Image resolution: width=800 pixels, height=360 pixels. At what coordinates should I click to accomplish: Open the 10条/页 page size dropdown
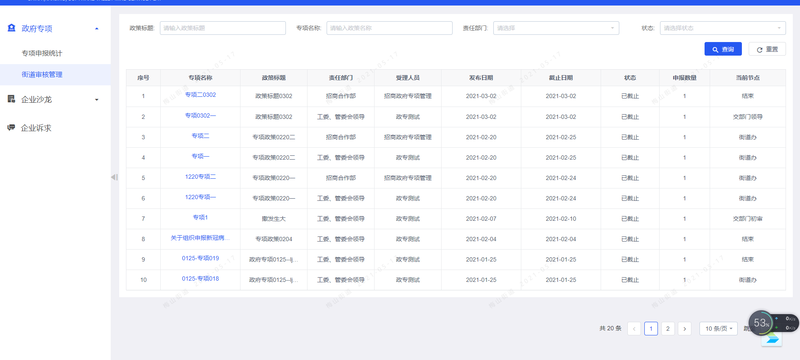[x=718, y=329]
